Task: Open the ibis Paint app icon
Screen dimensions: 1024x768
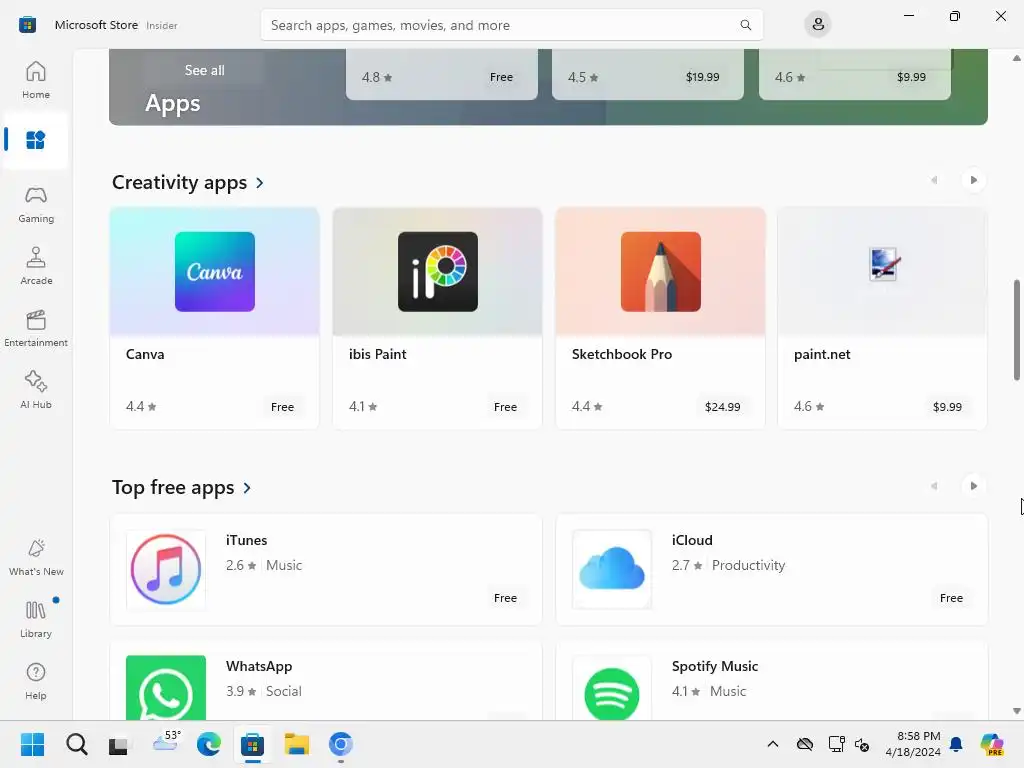Action: pyautogui.click(x=438, y=272)
